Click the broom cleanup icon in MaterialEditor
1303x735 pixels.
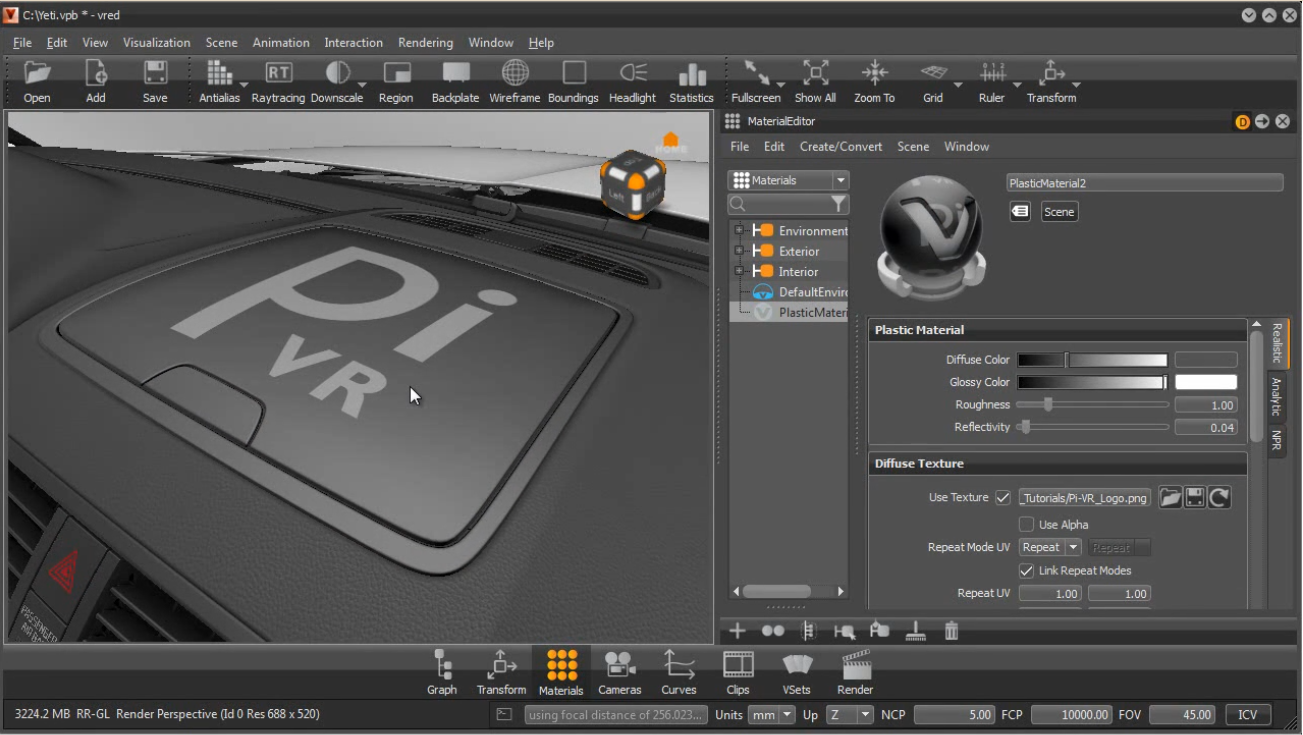click(915, 631)
